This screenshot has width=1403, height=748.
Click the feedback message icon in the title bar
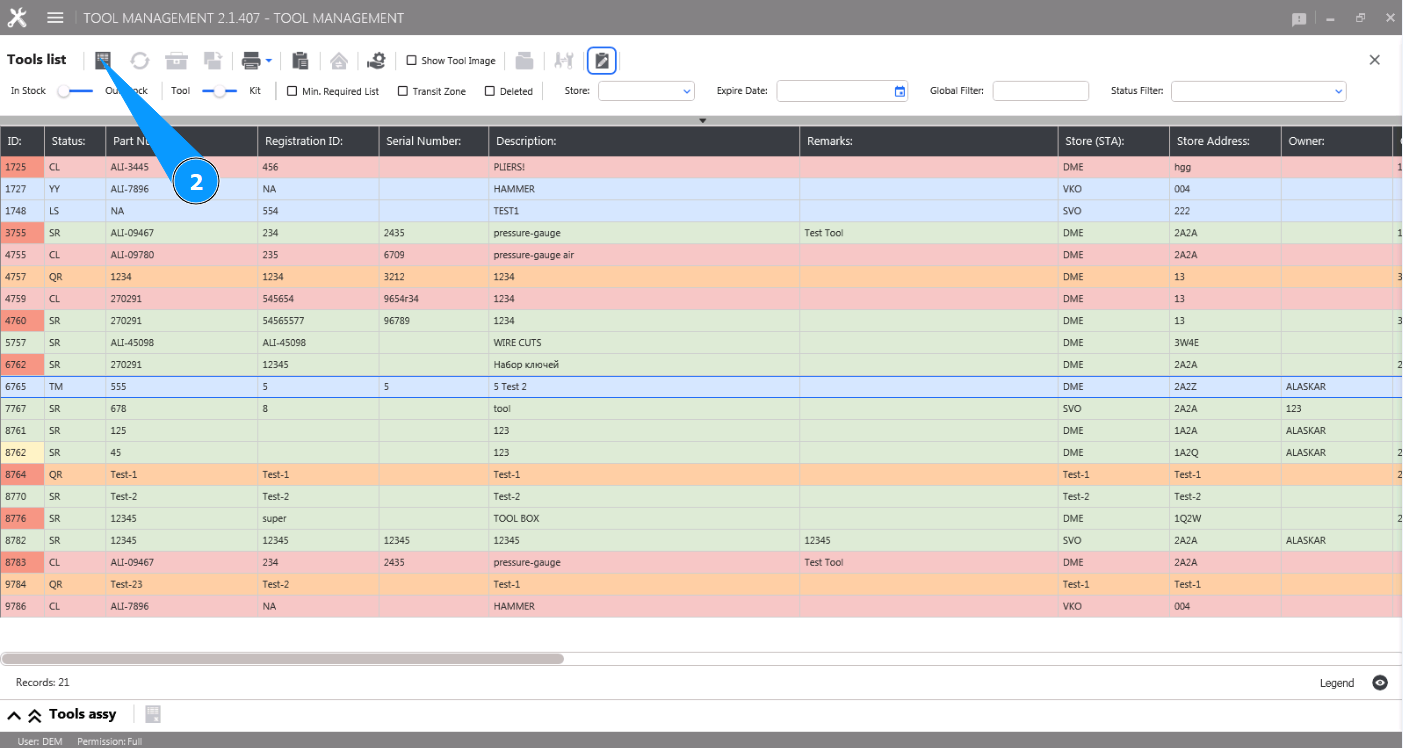click(1299, 19)
